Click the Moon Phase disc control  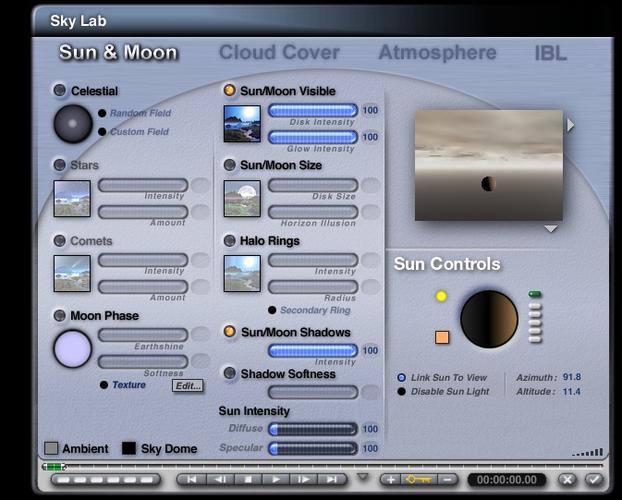tap(73, 349)
